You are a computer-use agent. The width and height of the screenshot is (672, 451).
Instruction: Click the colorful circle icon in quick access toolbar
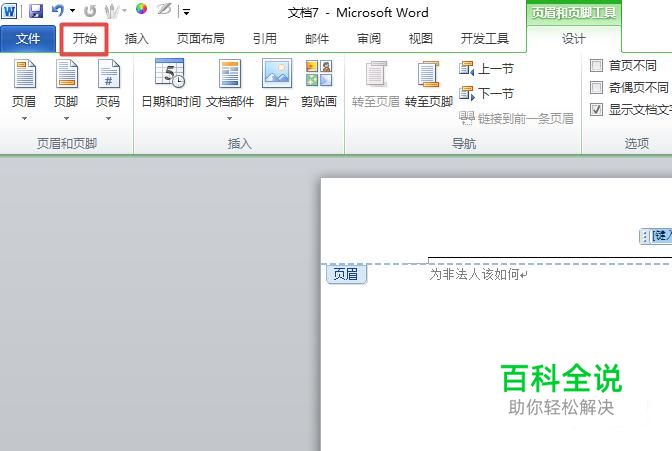(141, 9)
